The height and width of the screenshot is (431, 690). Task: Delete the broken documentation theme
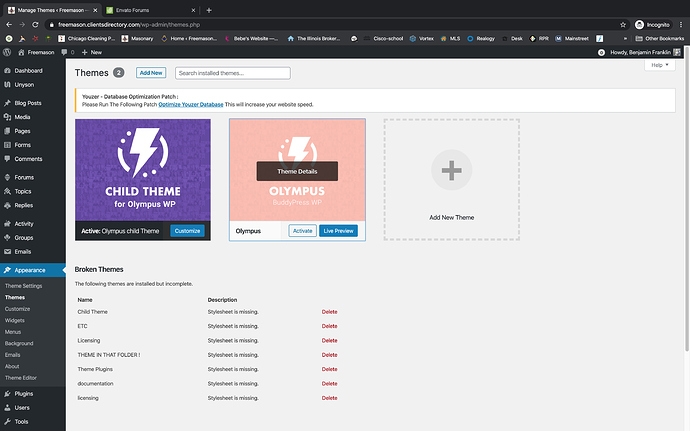coord(329,384)
